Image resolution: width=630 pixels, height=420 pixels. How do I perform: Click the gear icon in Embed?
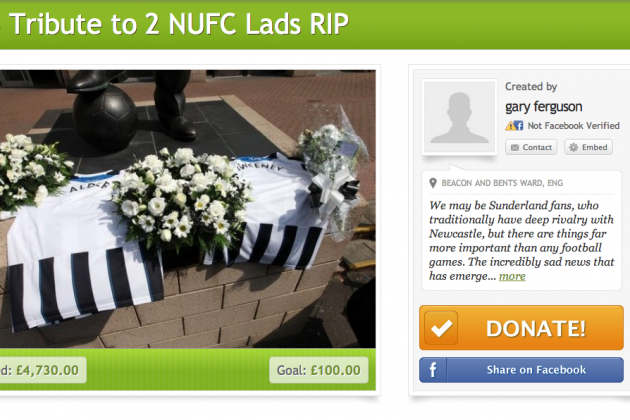[574, 147]
